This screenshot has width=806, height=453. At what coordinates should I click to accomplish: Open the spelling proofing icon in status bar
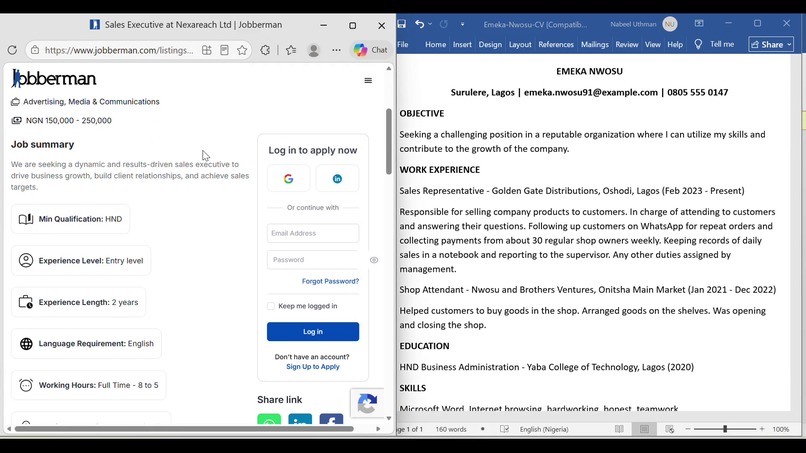click(504, 429)
